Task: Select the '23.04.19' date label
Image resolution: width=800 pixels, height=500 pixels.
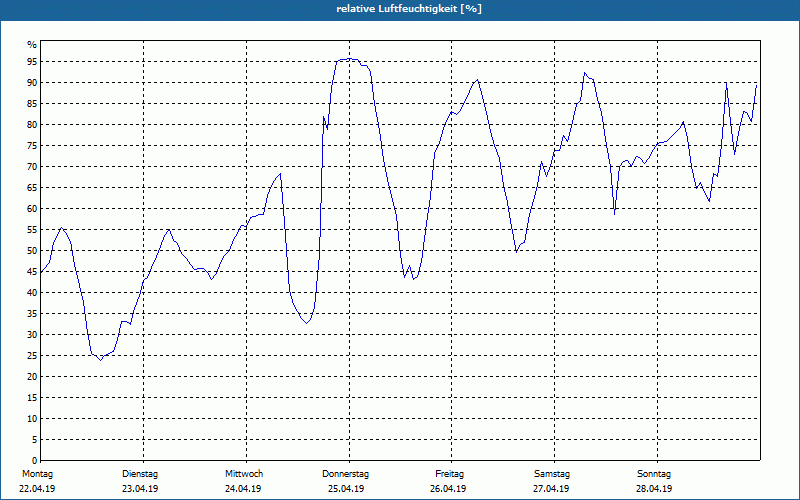Action: 140,489
